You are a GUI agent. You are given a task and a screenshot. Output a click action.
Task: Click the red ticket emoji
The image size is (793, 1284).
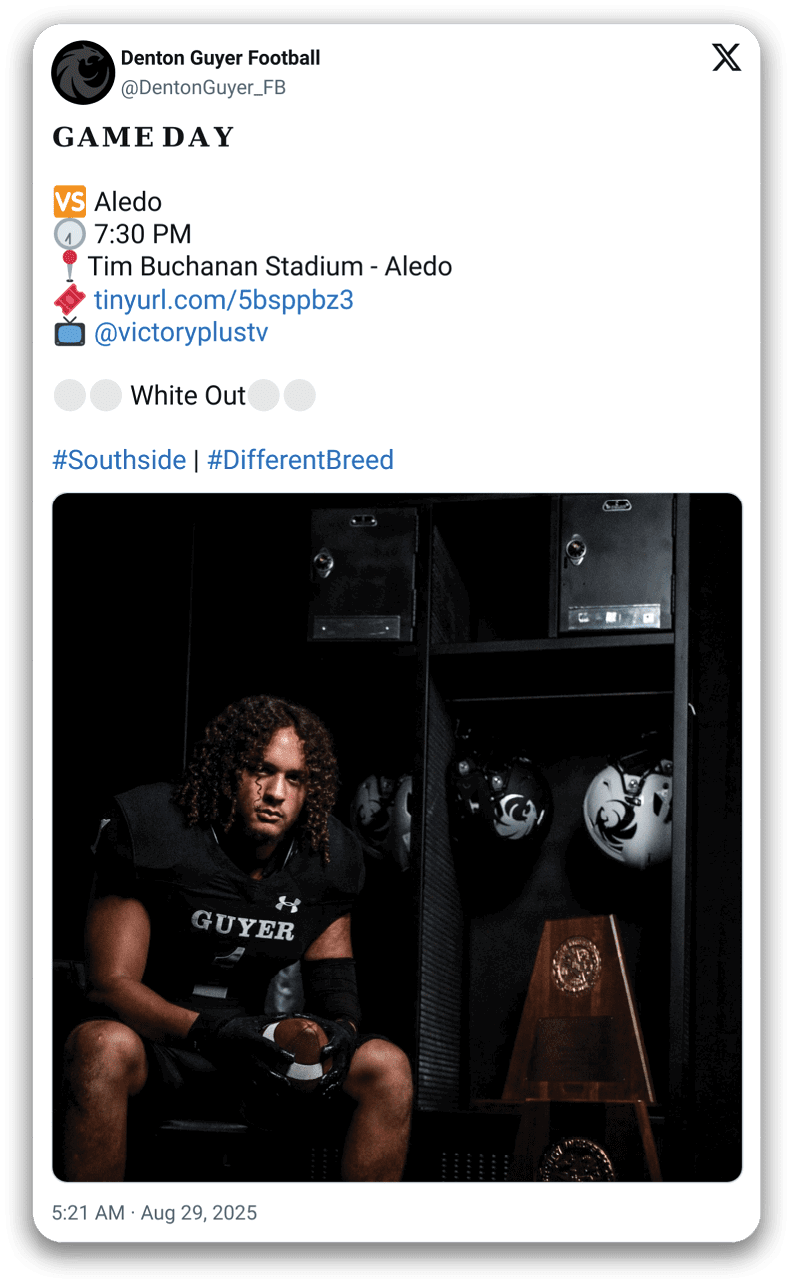coord(69,300)
